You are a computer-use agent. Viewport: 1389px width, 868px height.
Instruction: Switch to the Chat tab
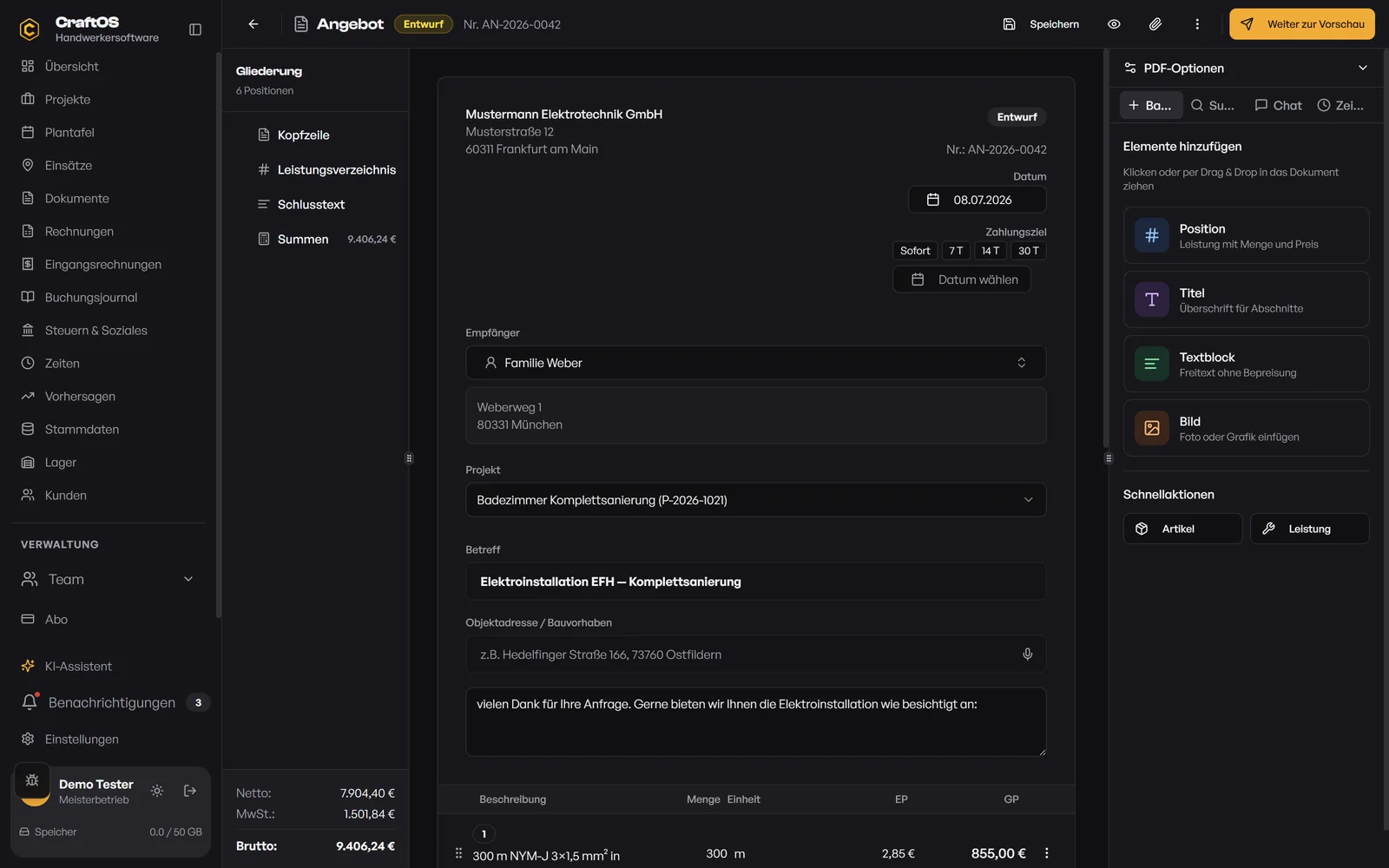pos(1278,105)
